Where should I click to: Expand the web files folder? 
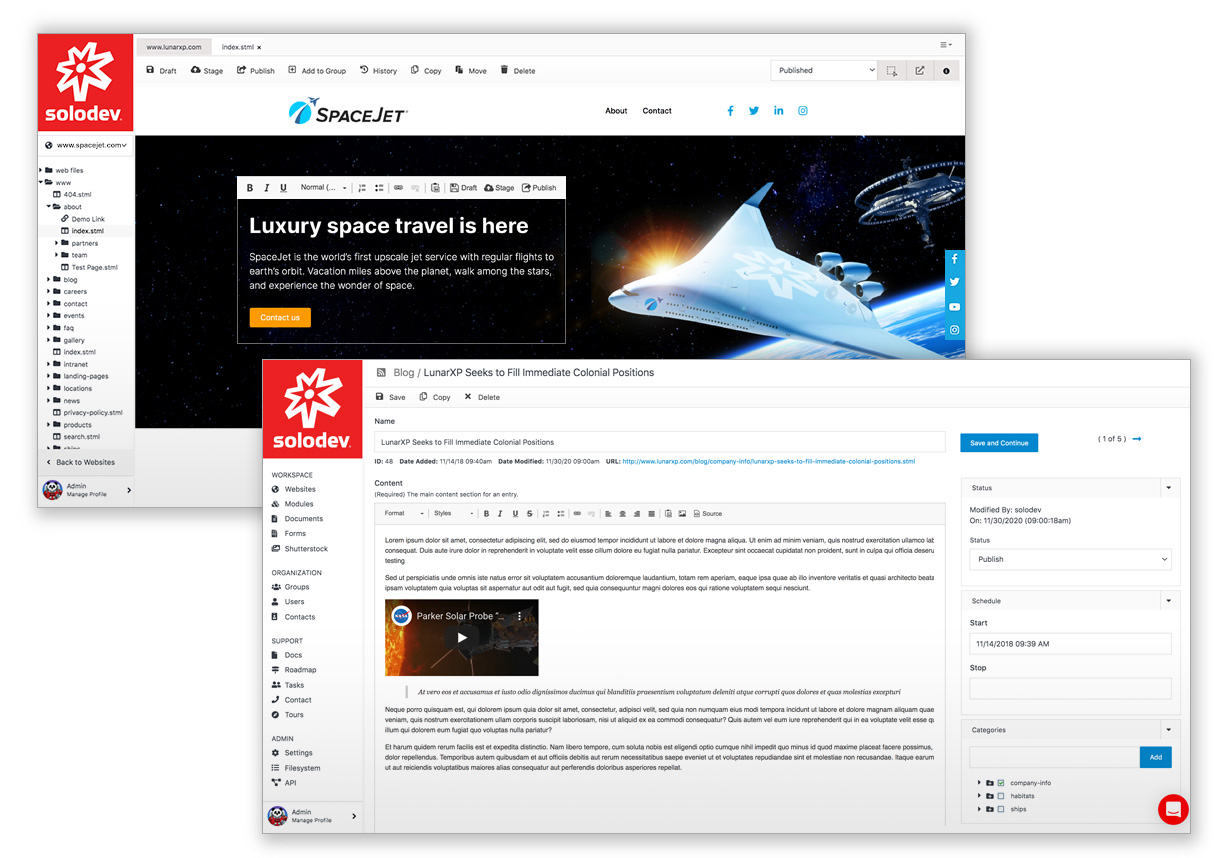pyautogui.click(x=41, y=171)
